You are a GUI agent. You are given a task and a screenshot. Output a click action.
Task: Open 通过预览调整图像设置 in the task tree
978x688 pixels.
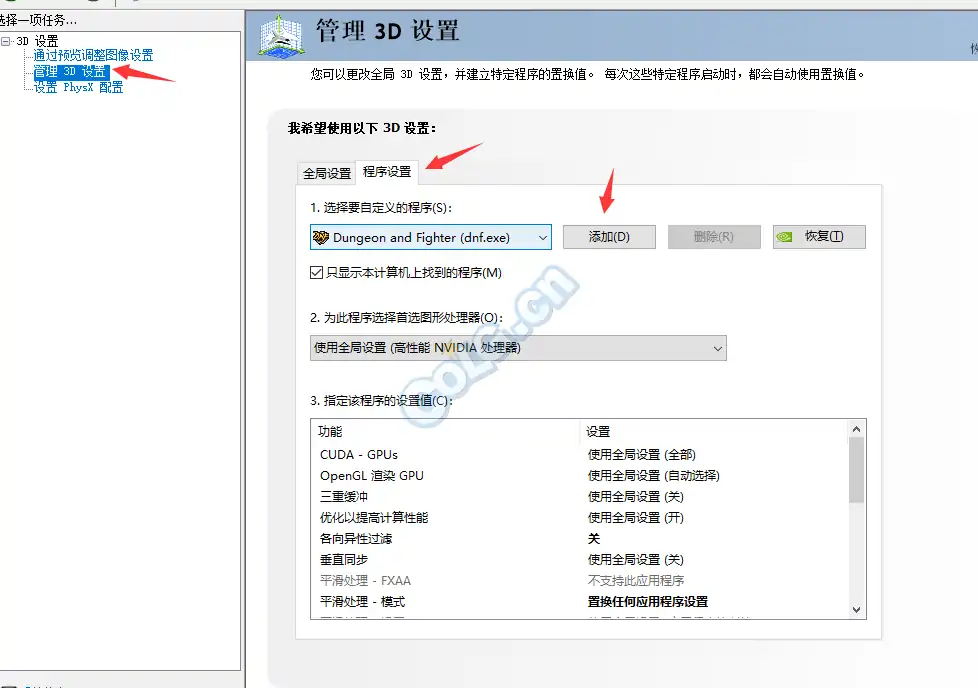[x=93, y=56]
